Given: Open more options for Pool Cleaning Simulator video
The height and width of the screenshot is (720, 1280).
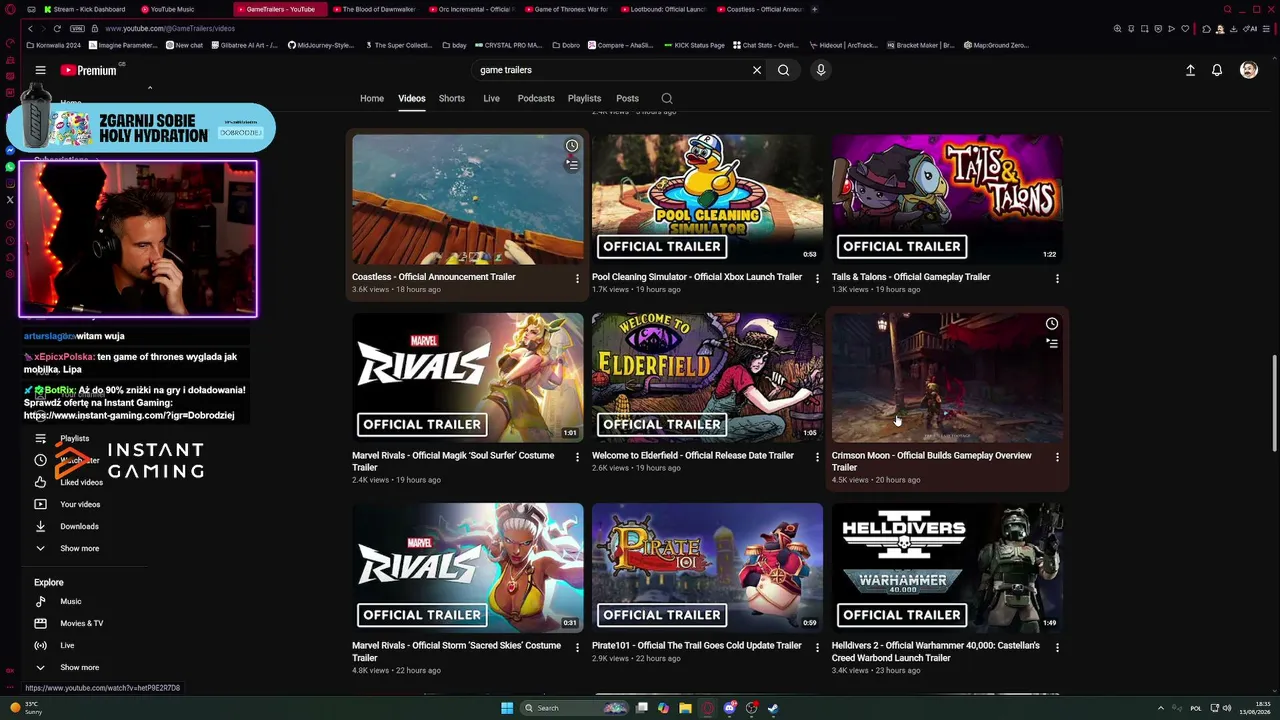Looking at the screenshot, I should pyautogui.click(x=817, y=278).
